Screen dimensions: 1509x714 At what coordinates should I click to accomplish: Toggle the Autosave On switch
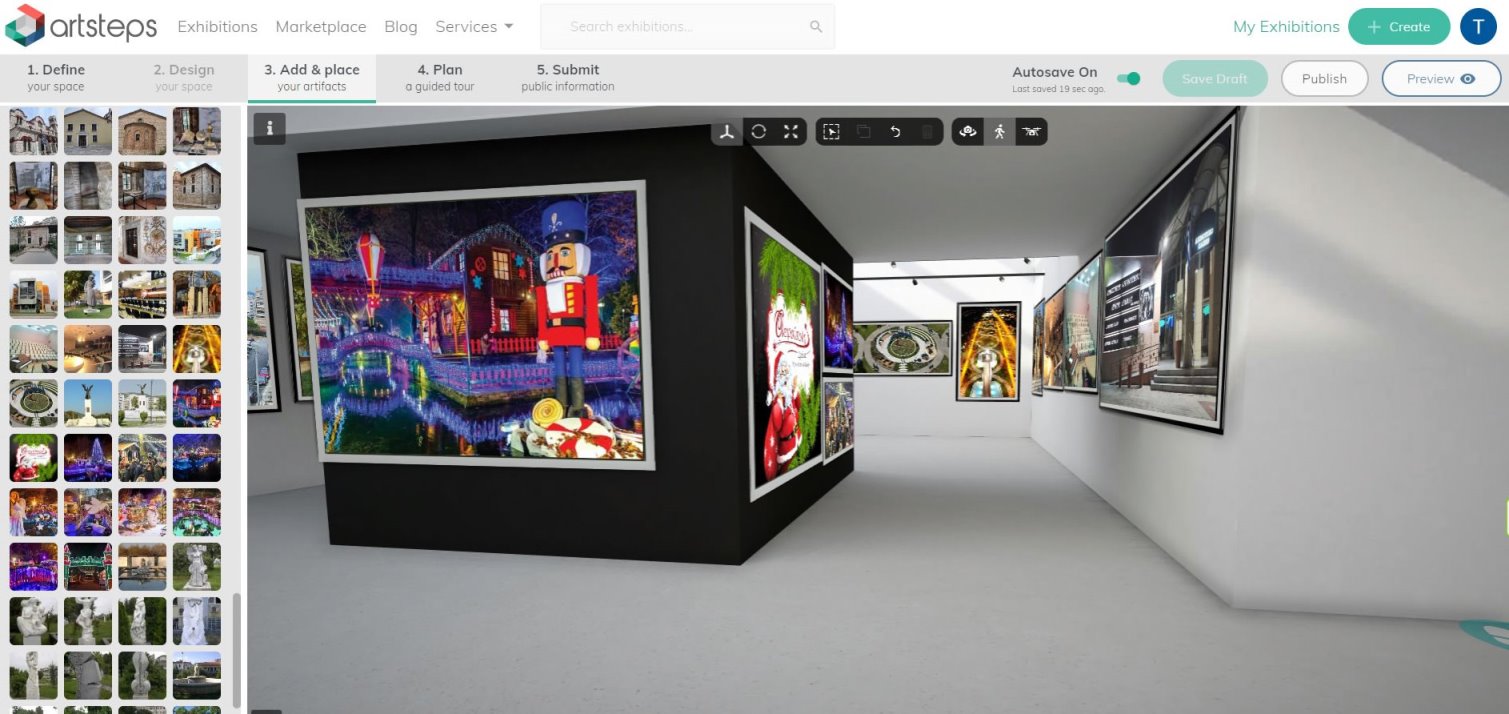(1128, 79)
